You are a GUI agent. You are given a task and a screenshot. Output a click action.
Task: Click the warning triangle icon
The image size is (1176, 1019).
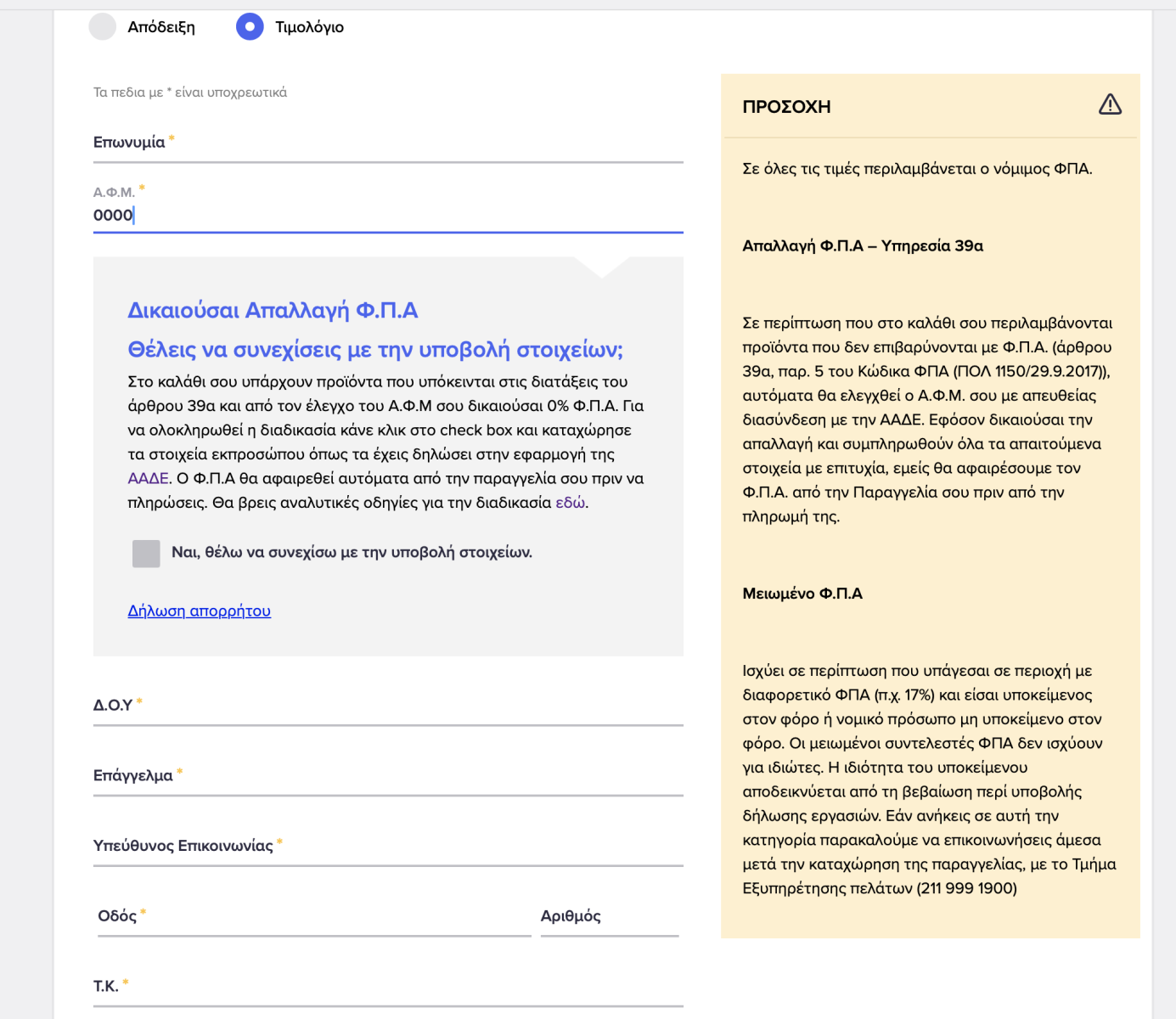point(1110,105)
